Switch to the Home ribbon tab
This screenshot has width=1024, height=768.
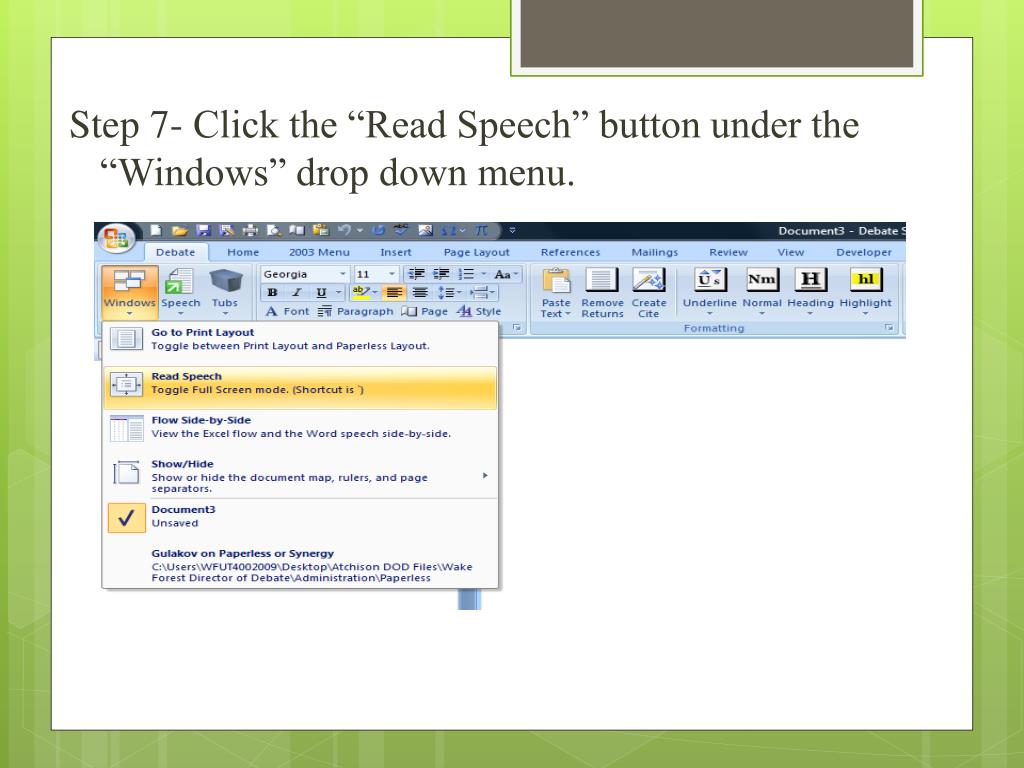coord(243,252)
